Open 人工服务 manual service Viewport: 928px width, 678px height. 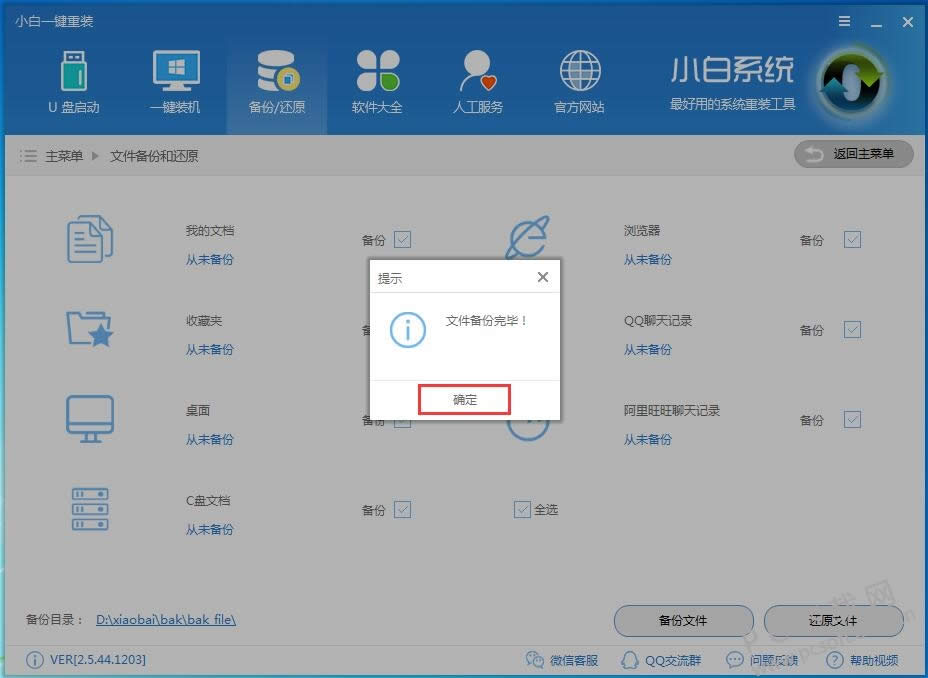point(478,82)
